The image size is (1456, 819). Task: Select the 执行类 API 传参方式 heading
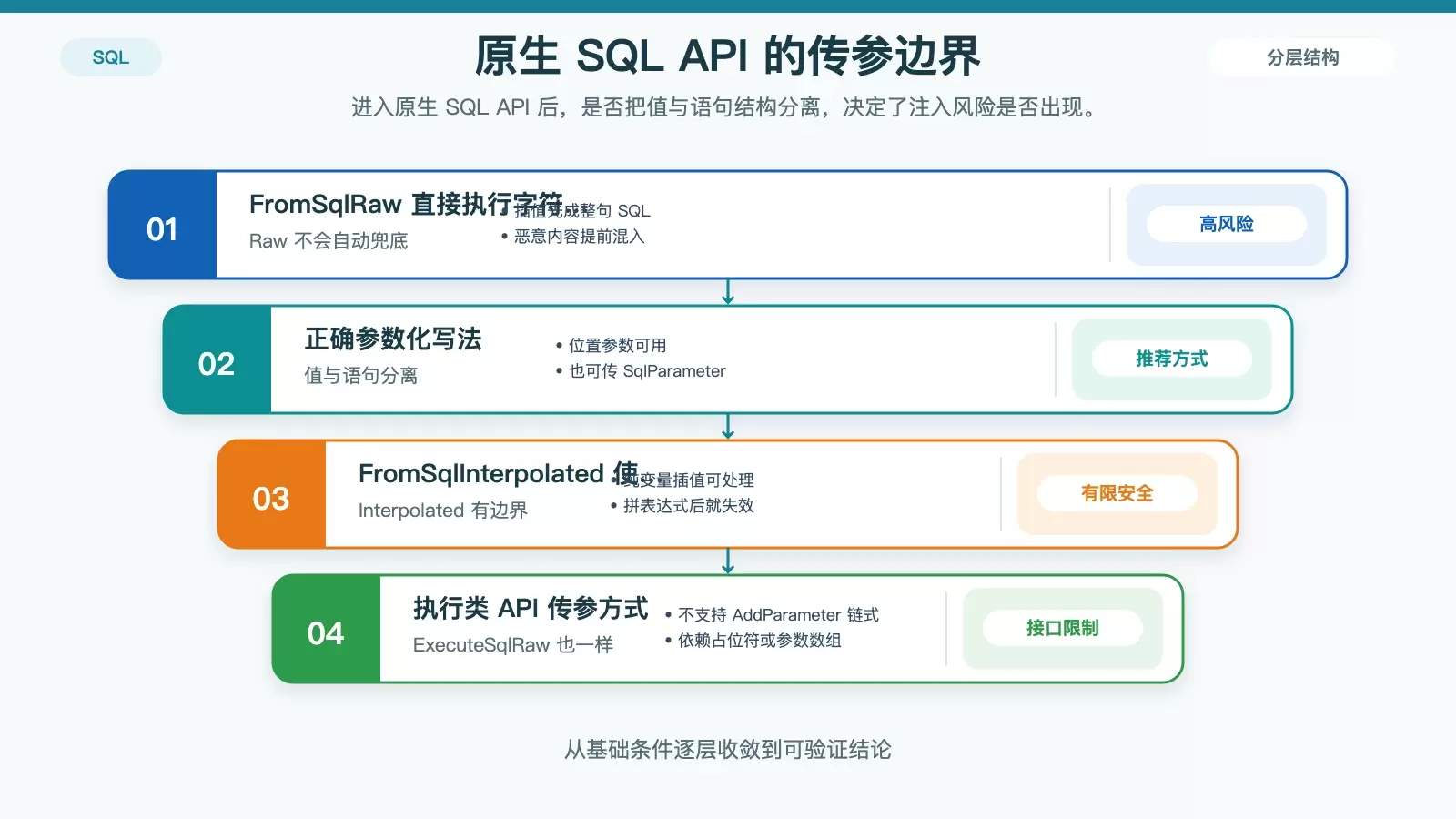point(531,608)
